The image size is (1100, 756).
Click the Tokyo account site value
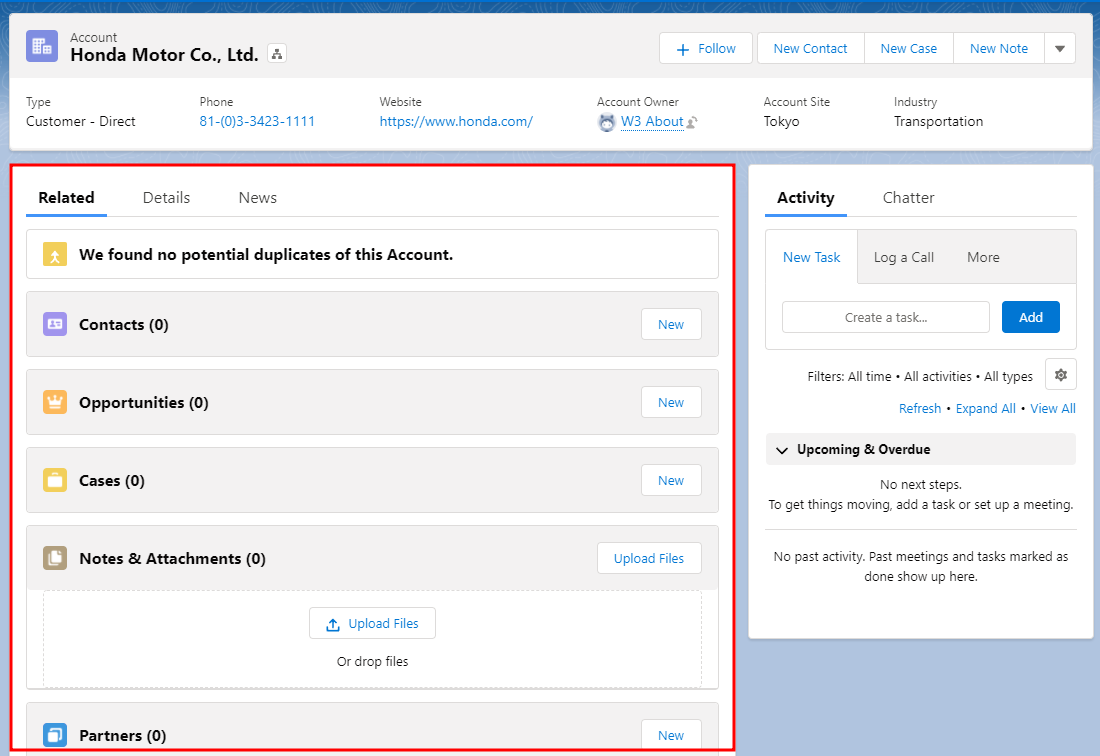pos(782,121)
